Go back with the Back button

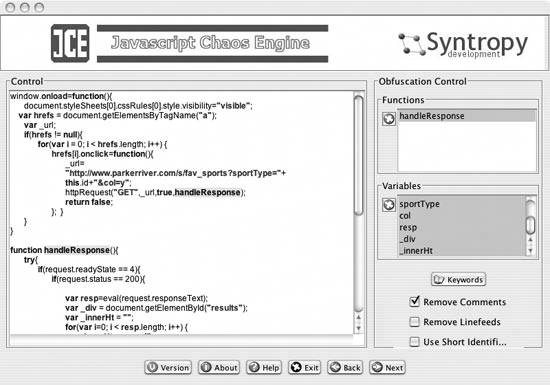point(345,367)
